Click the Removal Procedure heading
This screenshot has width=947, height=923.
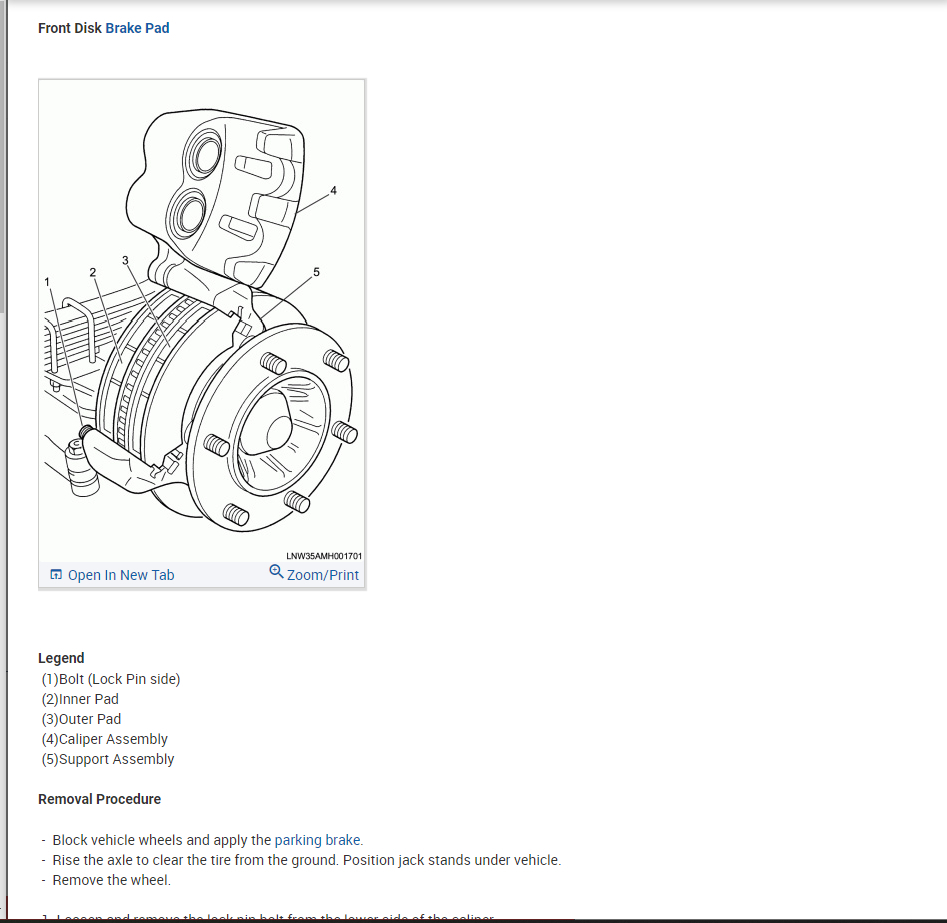(100, 799)
